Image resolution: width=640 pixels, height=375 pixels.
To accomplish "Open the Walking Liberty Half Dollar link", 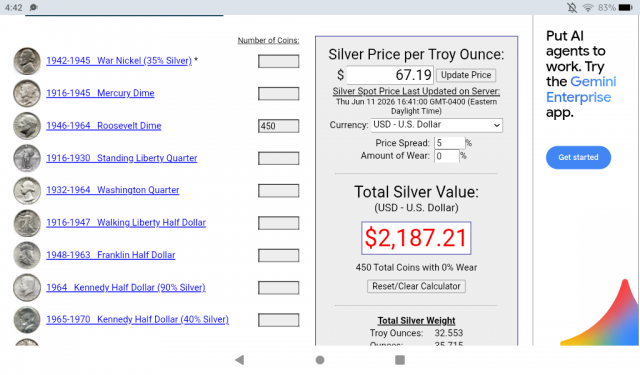I will [126, 223].
